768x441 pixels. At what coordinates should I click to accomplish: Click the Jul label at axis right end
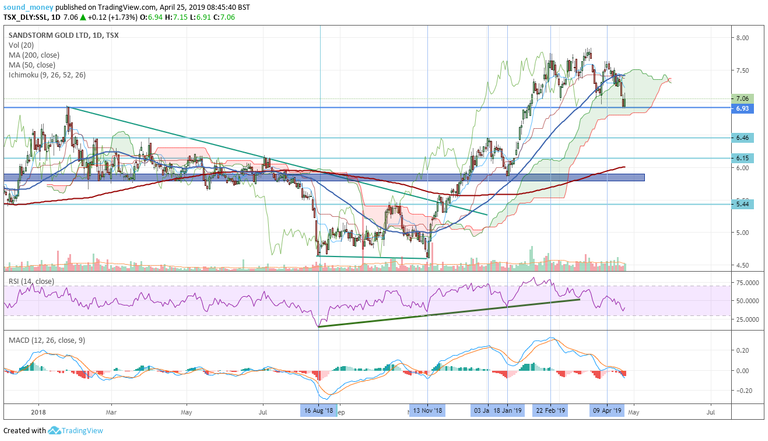pyautogui.click(x=711, y=412)
